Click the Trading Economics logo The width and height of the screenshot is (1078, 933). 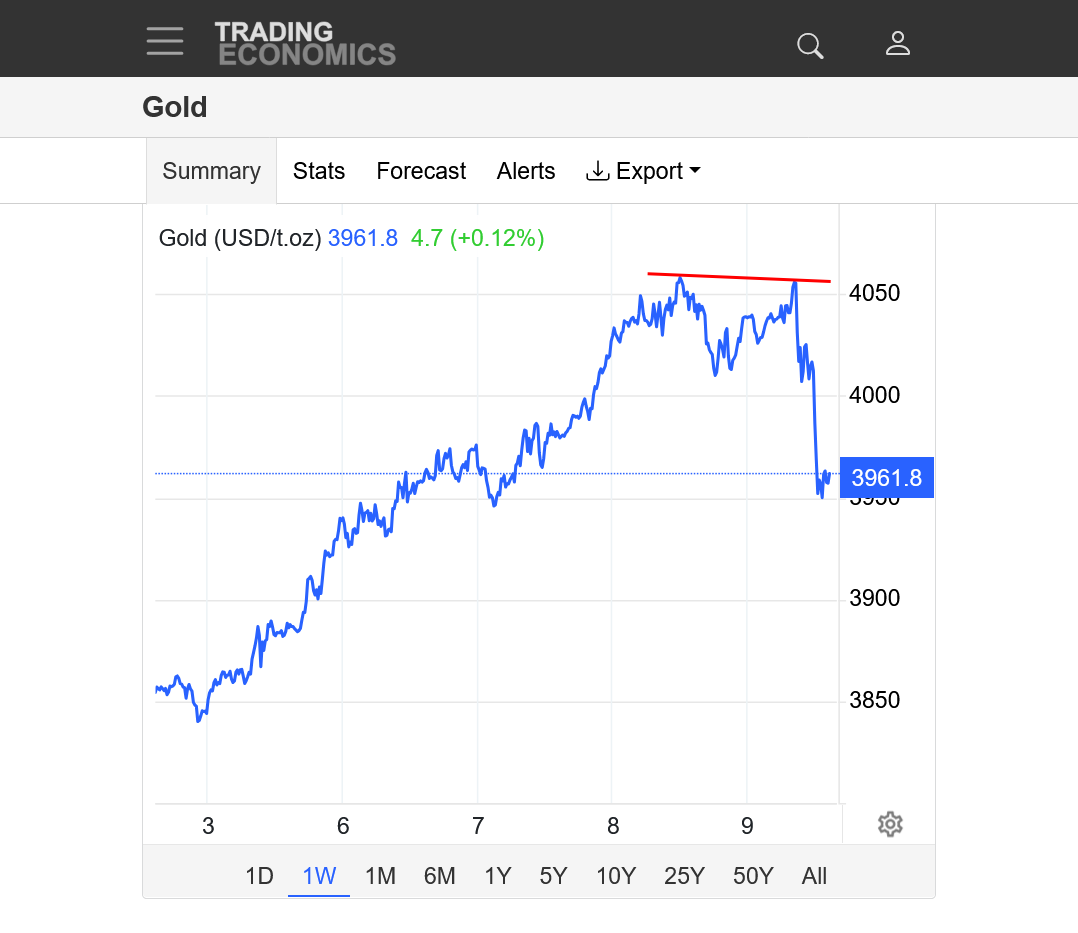305,44
